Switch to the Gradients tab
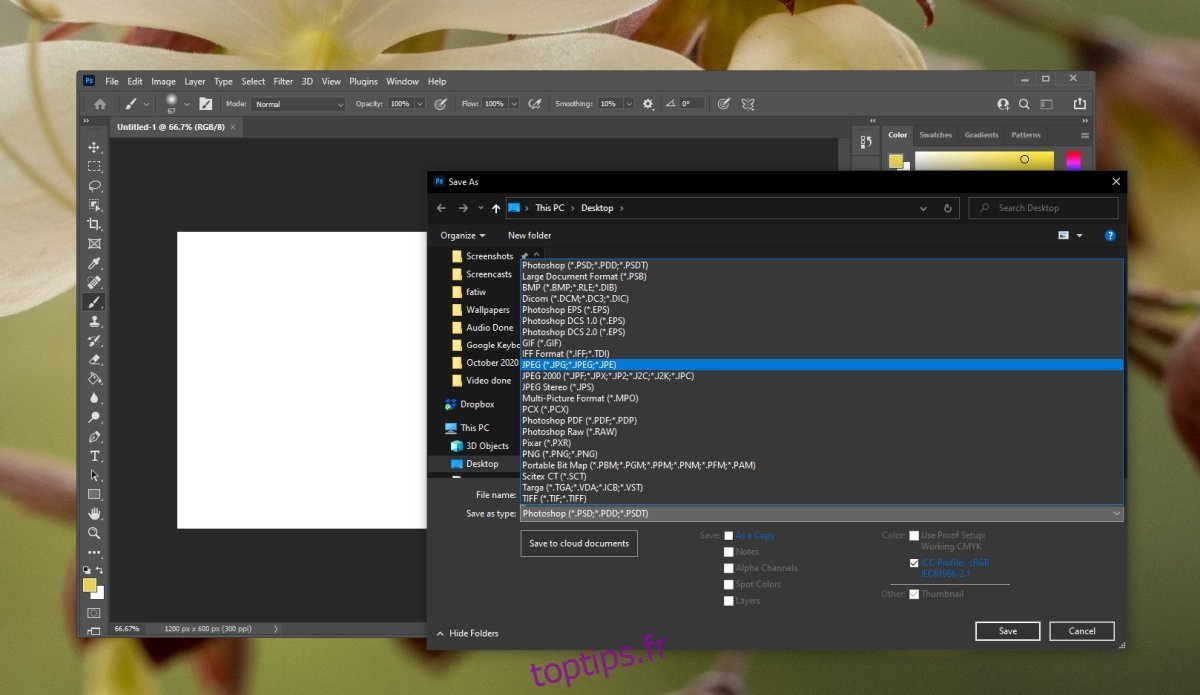This screenshot has height=695, width=1200. [981, 135]
